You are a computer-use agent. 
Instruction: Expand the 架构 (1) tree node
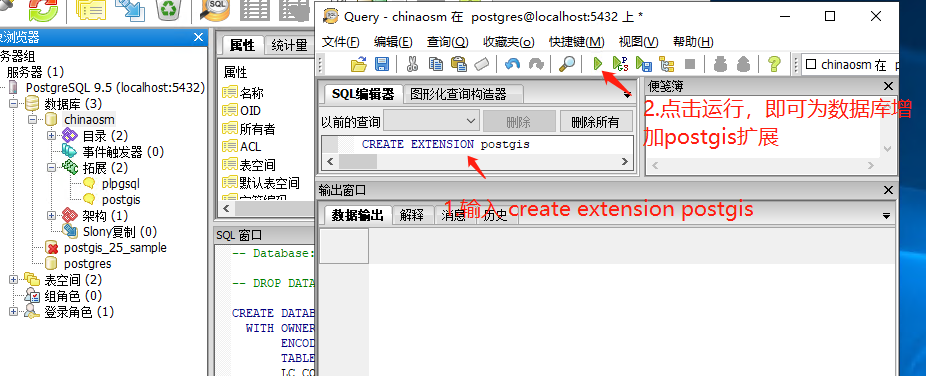pyautogui.click(x=51, y=215)
